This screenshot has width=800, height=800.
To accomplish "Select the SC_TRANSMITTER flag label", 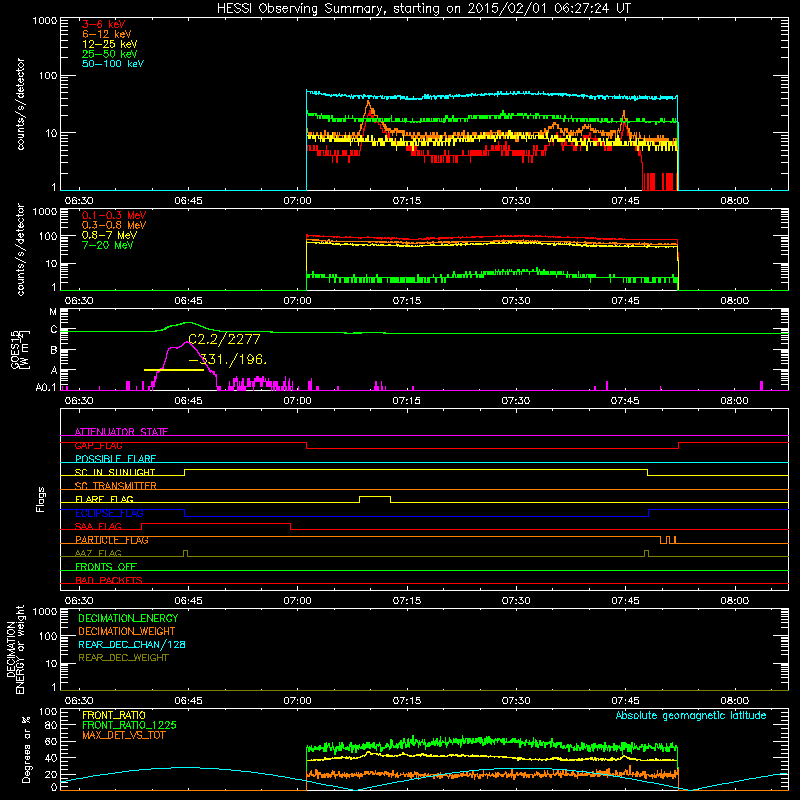I will click(x=115, y=486).
